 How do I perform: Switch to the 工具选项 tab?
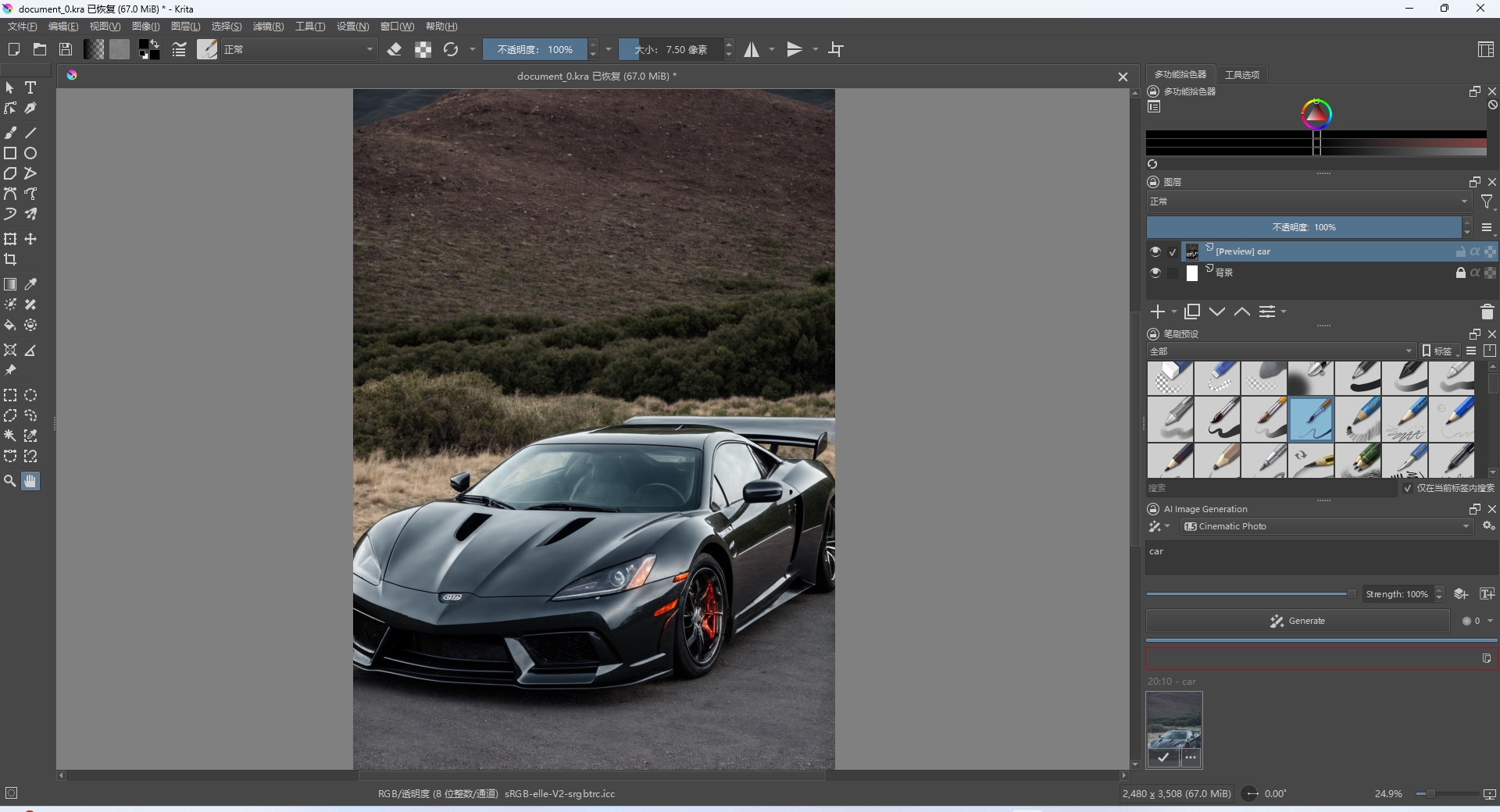(1241, 75)
